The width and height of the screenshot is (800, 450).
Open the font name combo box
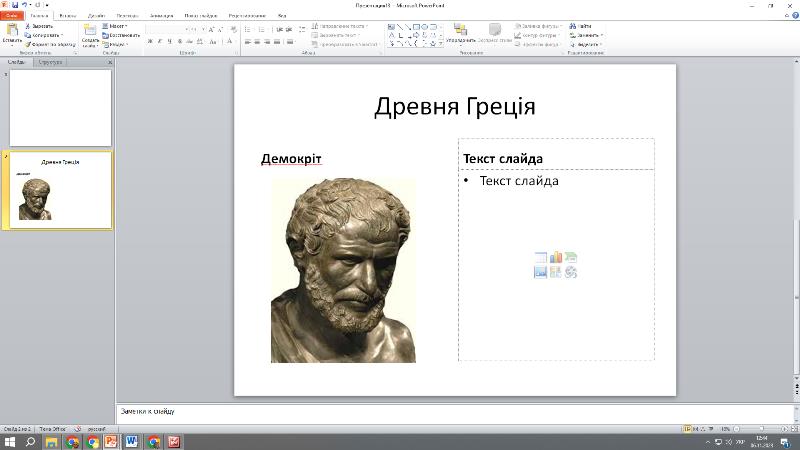(x=165, y=30)
